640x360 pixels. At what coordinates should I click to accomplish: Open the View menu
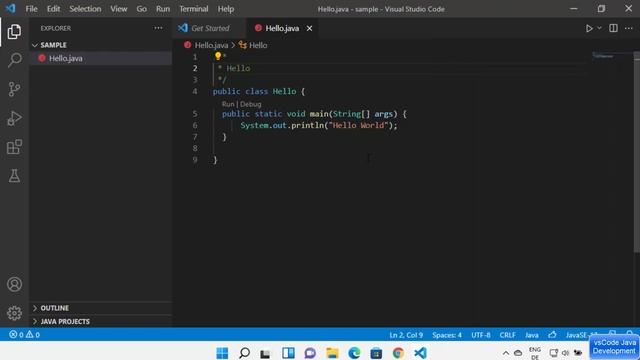[x=119, y=9]
